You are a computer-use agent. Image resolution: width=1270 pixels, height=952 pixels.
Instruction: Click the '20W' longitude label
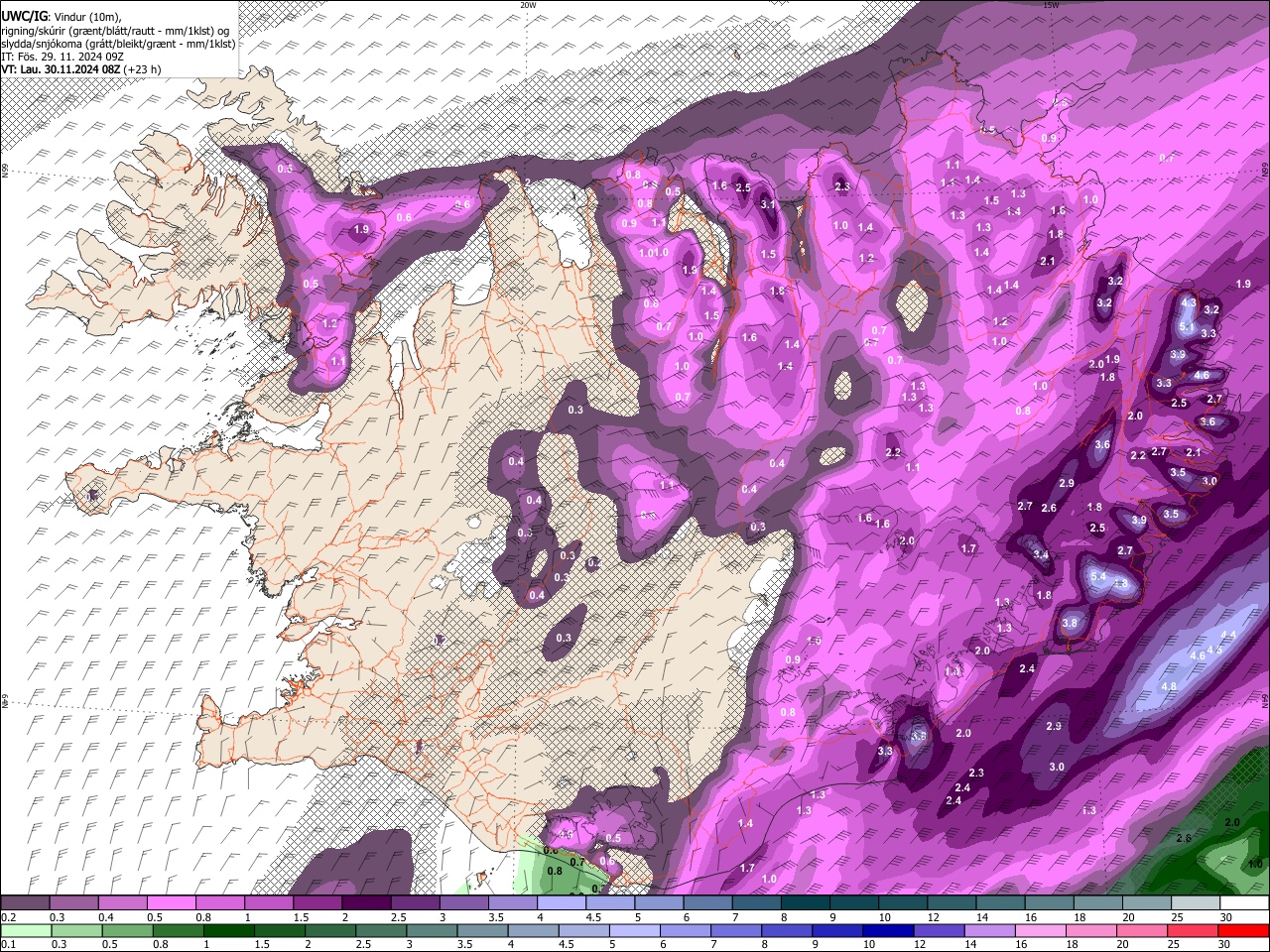coord(528,5)
